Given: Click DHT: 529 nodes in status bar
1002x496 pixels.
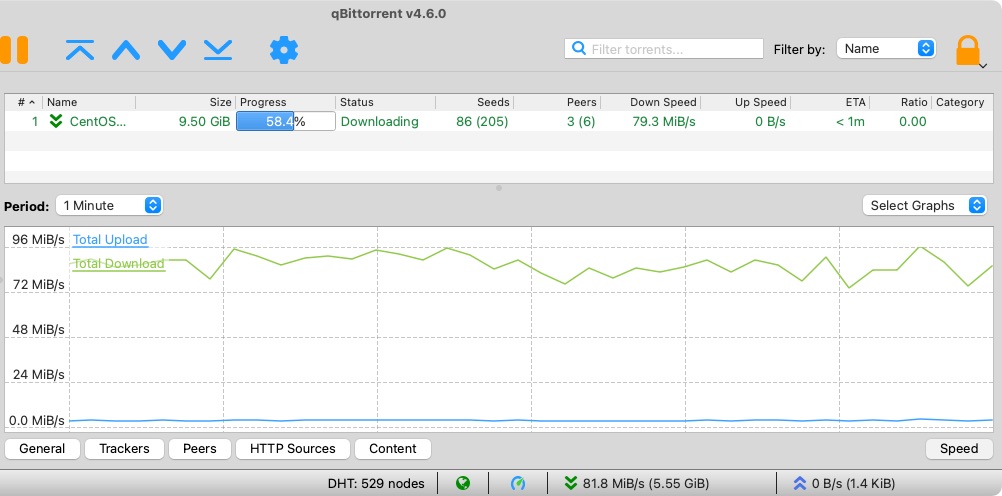Looking at the screenshot, I should coord(376,484).
